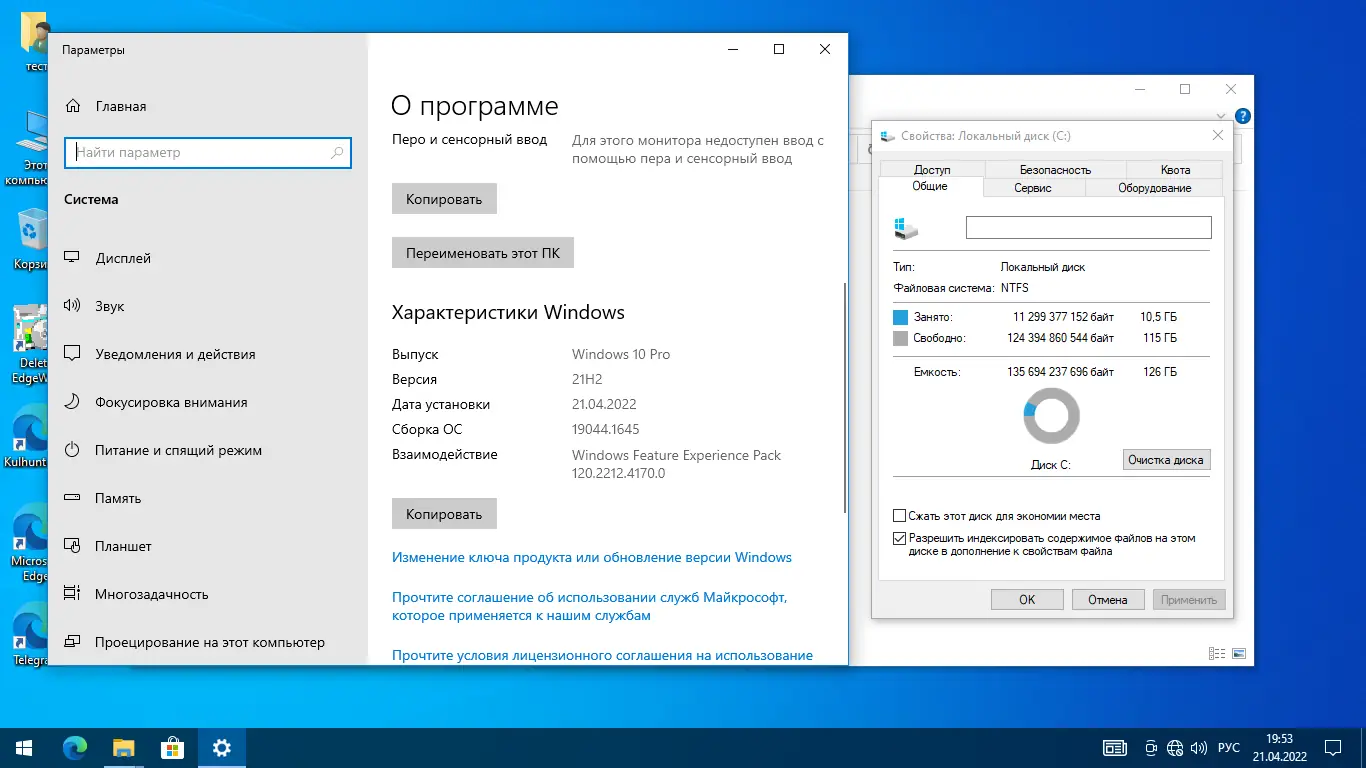Click the Свободно value 115 ГБ
The image size is (1366, 768).
pos(1160,338)
